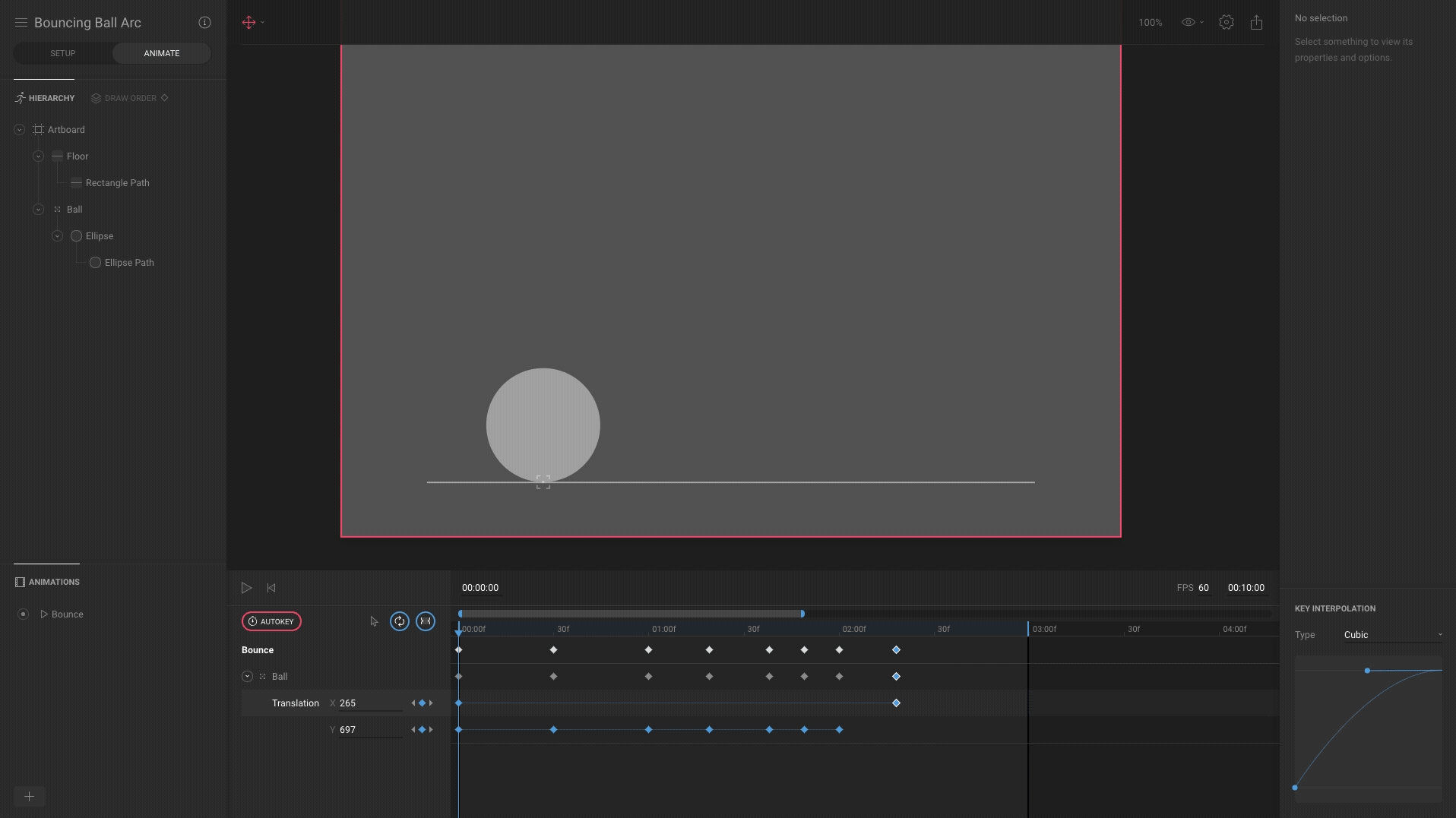The width and height of the screenshot is (1456, 818).
Task: Jump to animation start
Action: pyautogui.click(x=271, y=588)
